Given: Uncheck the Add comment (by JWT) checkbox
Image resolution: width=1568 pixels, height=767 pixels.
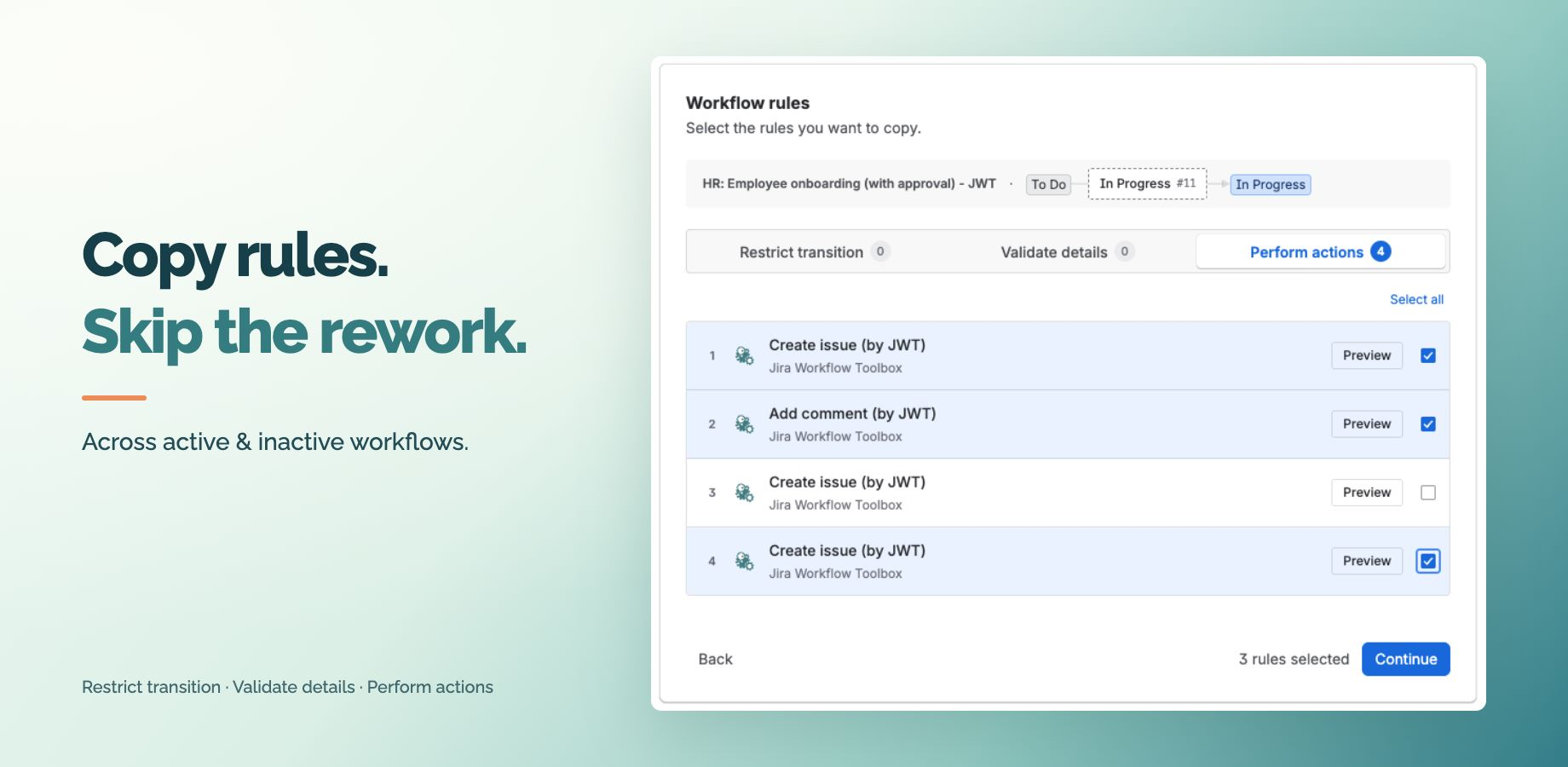Looking at the screenshot, I should (x=1428, y=424).
